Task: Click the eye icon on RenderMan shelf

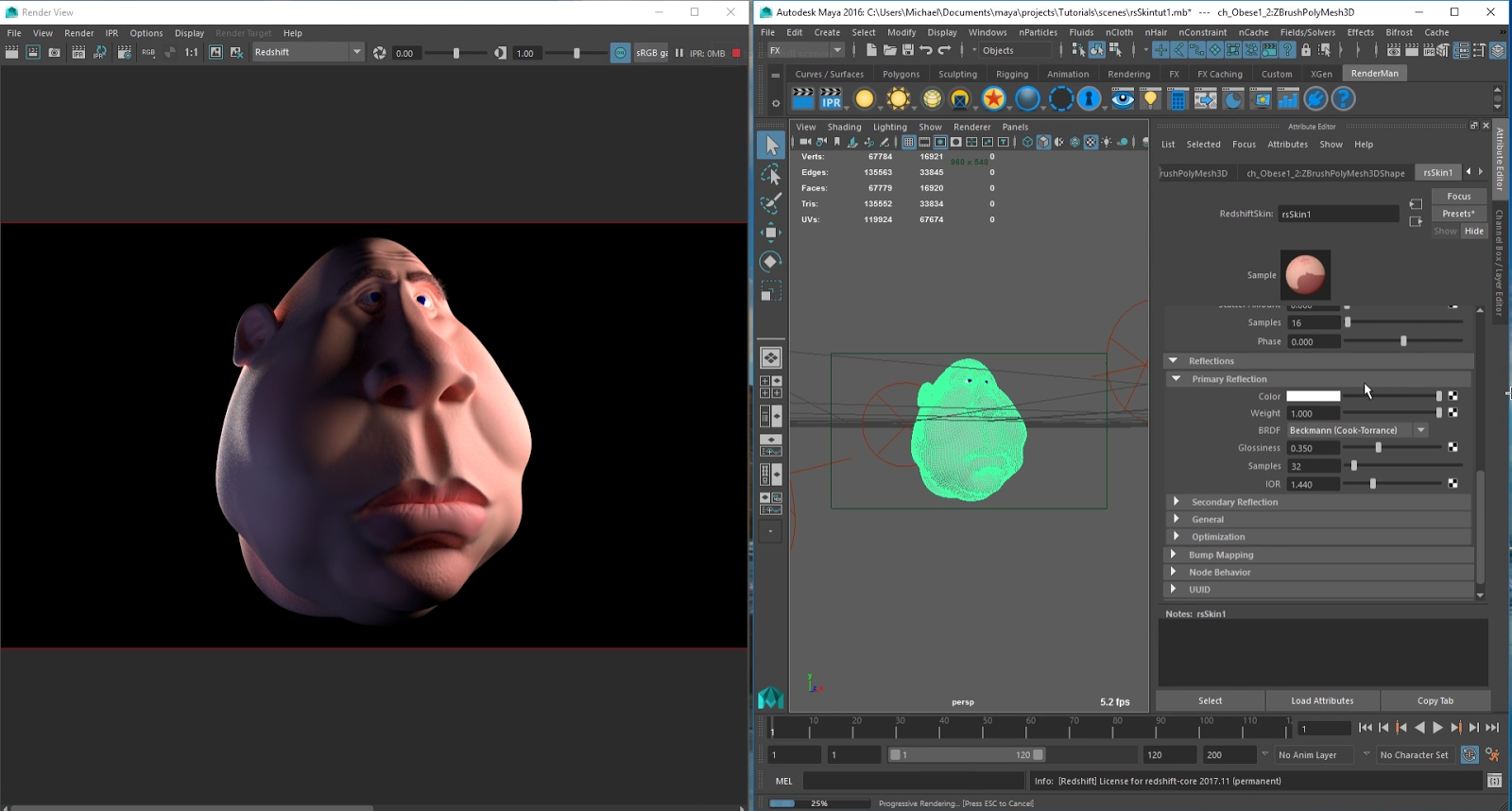Action: [1122, 99]
